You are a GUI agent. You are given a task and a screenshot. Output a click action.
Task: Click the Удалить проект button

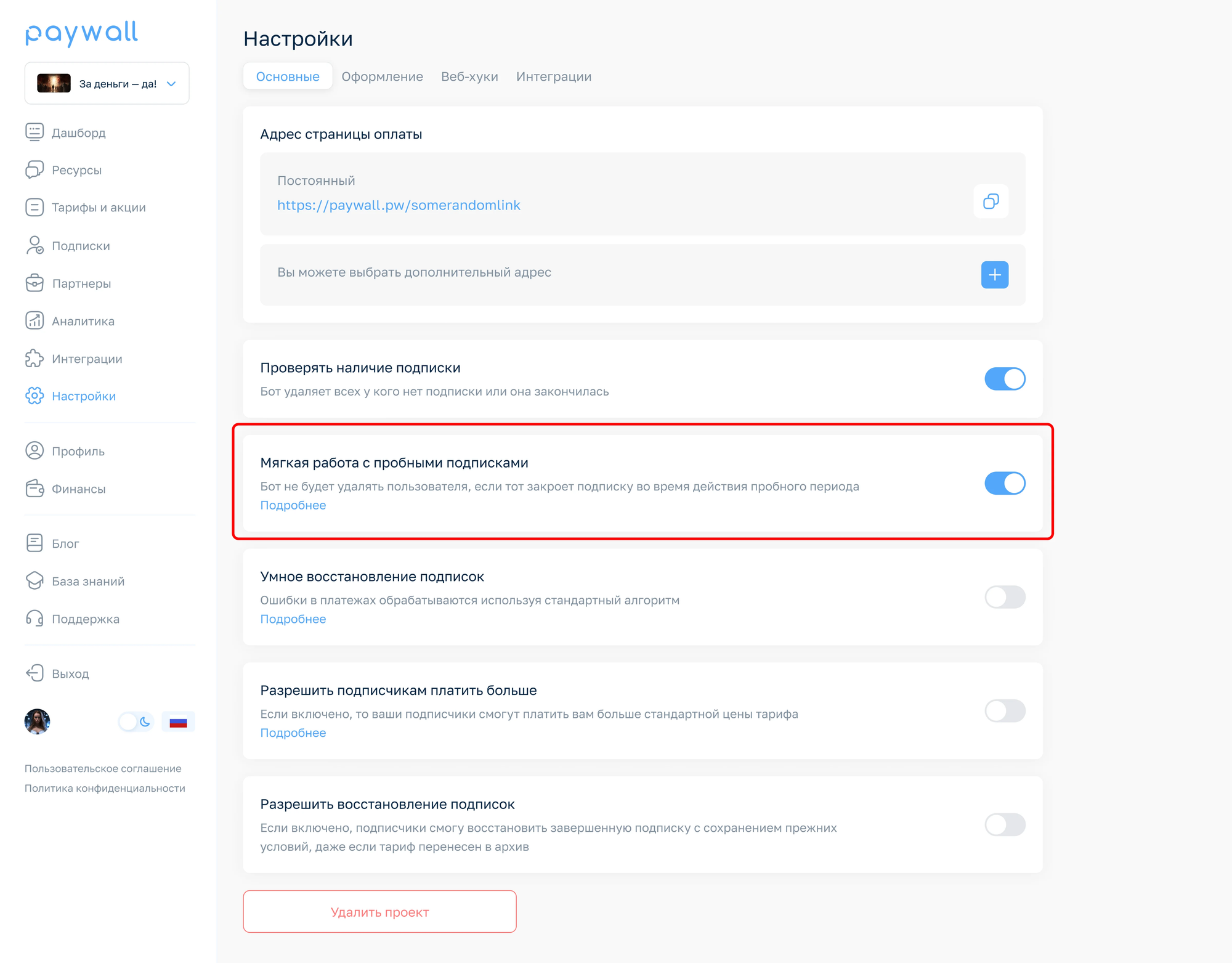pos(379,911)
